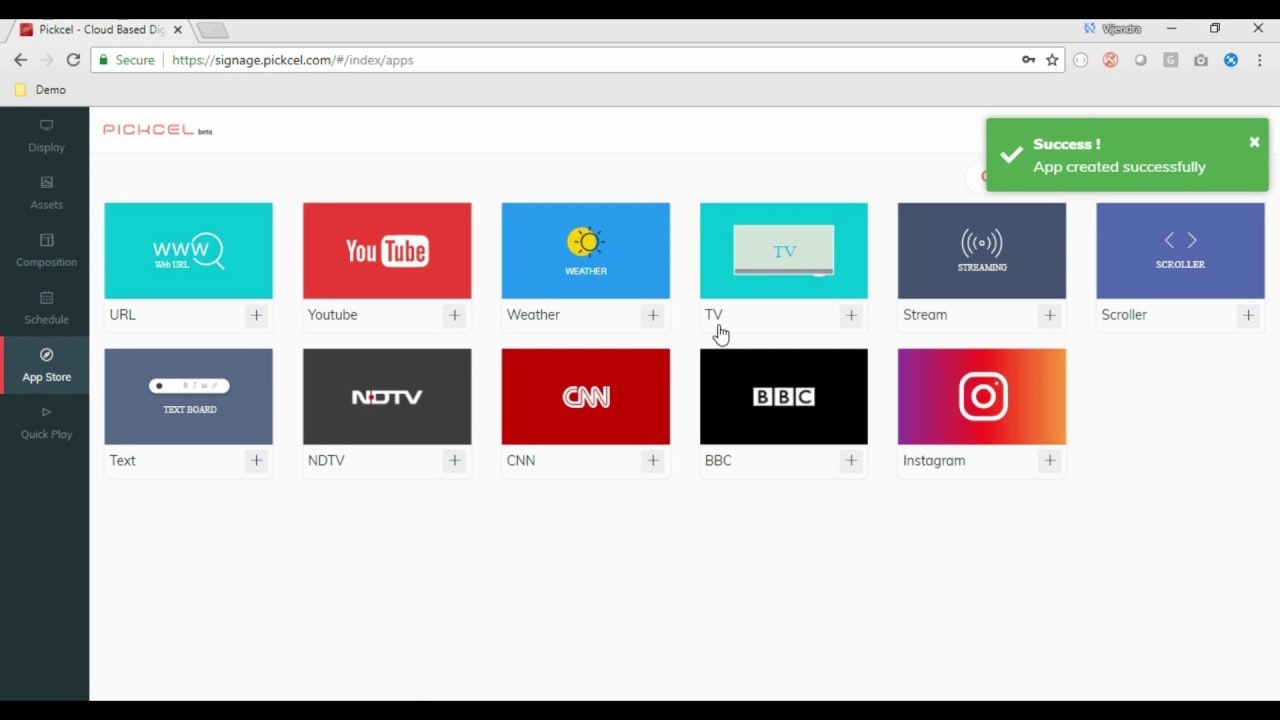Screen dimensions: 1280x720
Task: Go to Assets in the sidebar
Action: (45, 193)
